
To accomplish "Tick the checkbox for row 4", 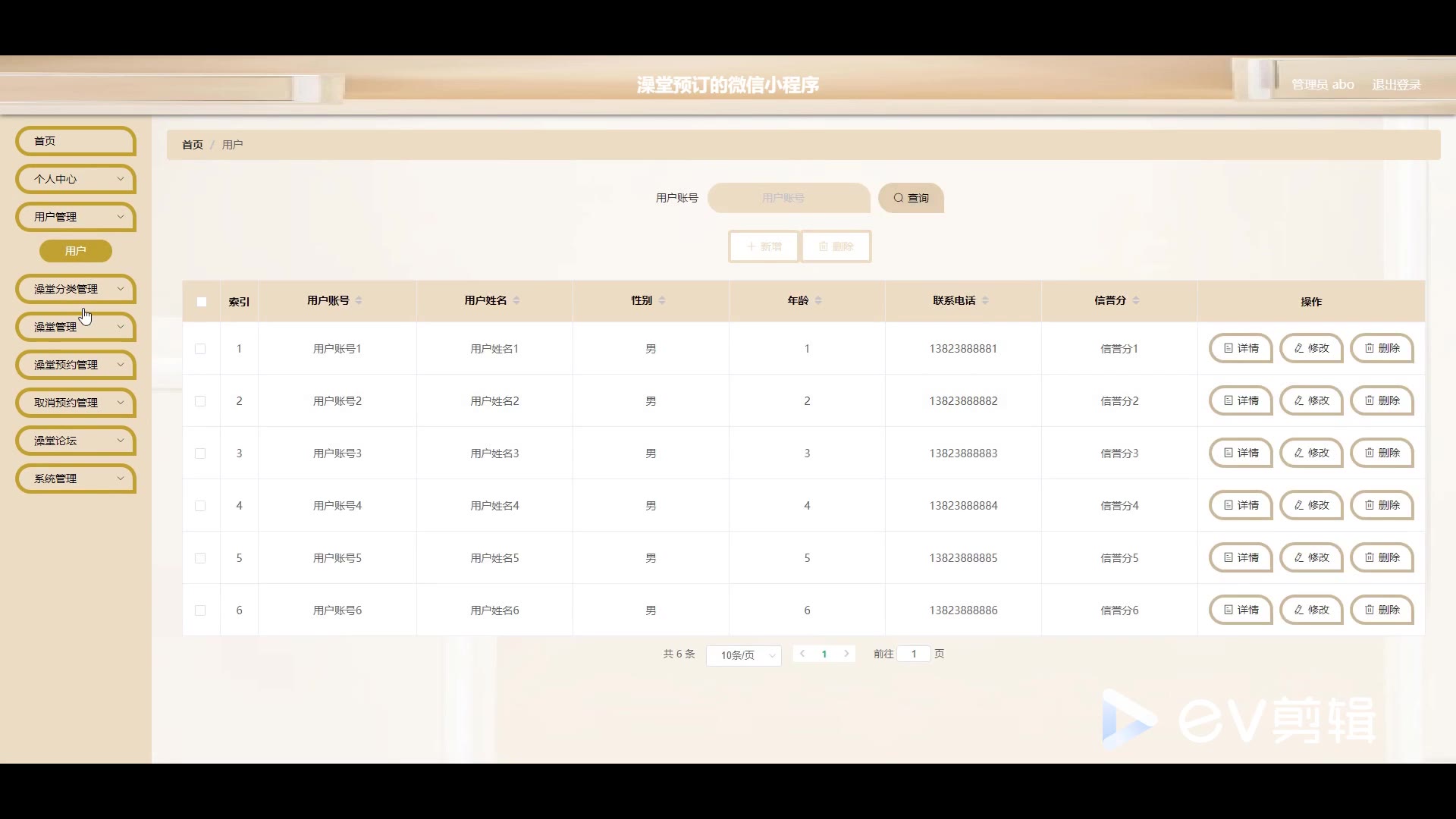I will pyautogui.click(x=200, y=506).
